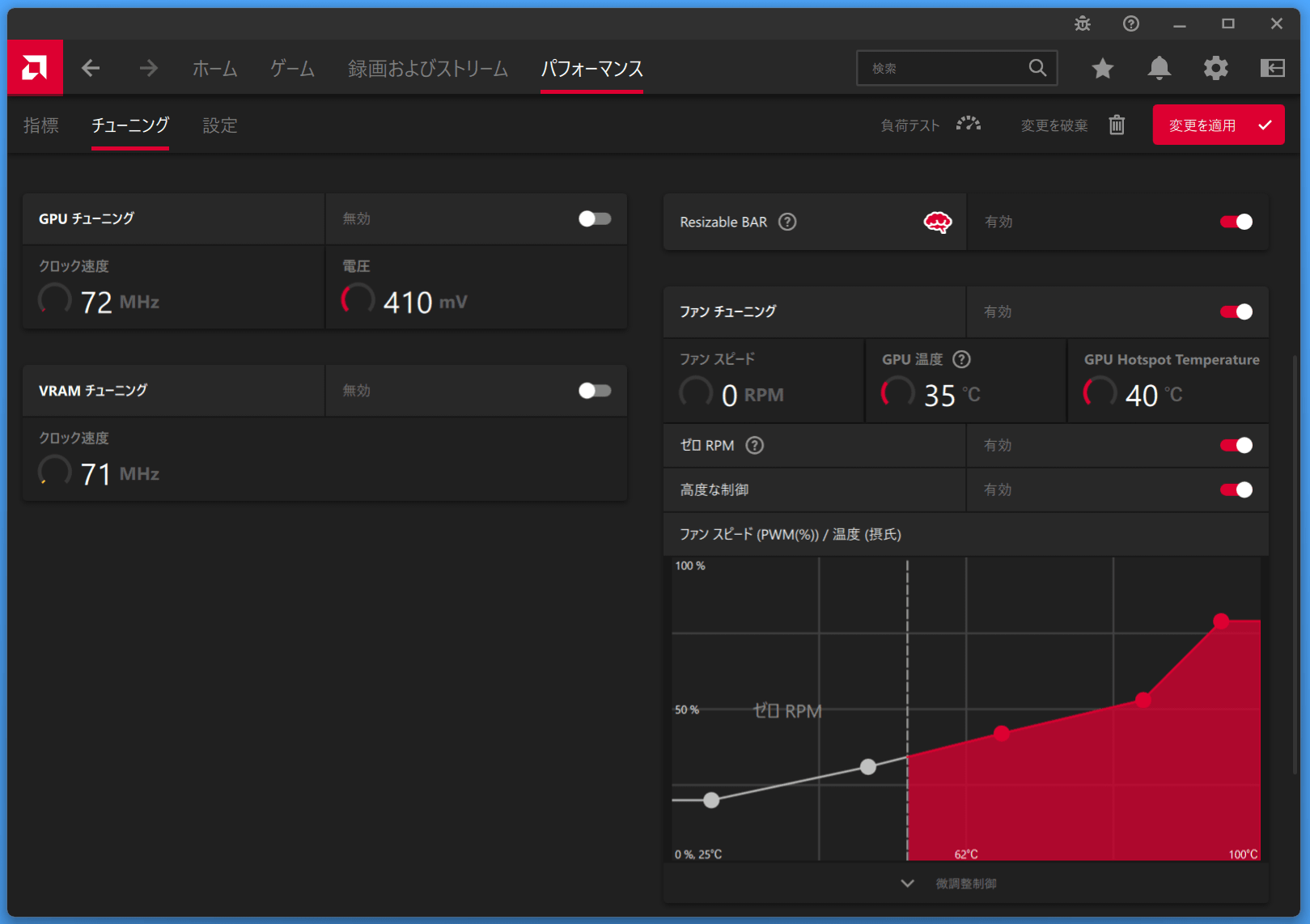This screenshot has height=924, width=1310.
Task: Click the 負荷テスト label
Action: point(910,125)
